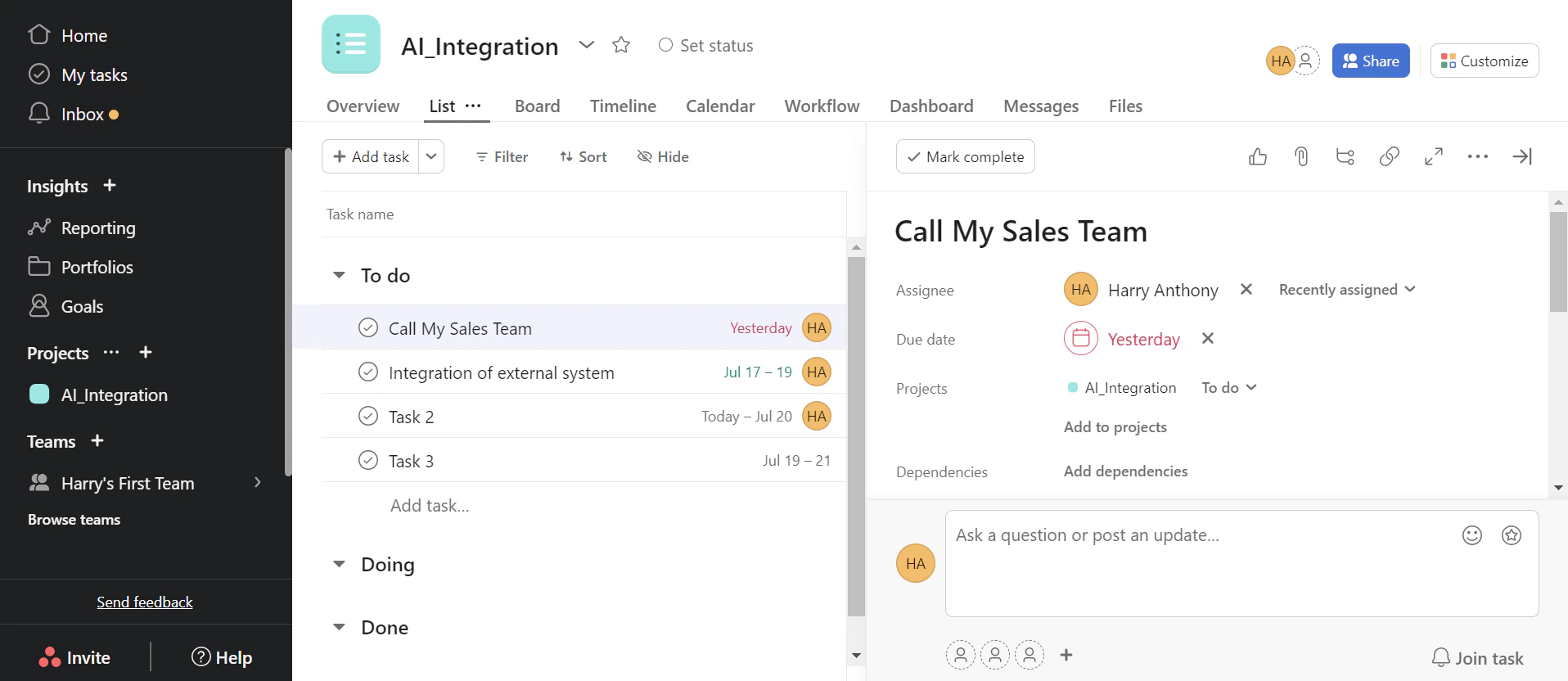Attach a file using the paperclip icon
The width and height of the screenshot is (1568, 681).
[x=1301, y=156]
